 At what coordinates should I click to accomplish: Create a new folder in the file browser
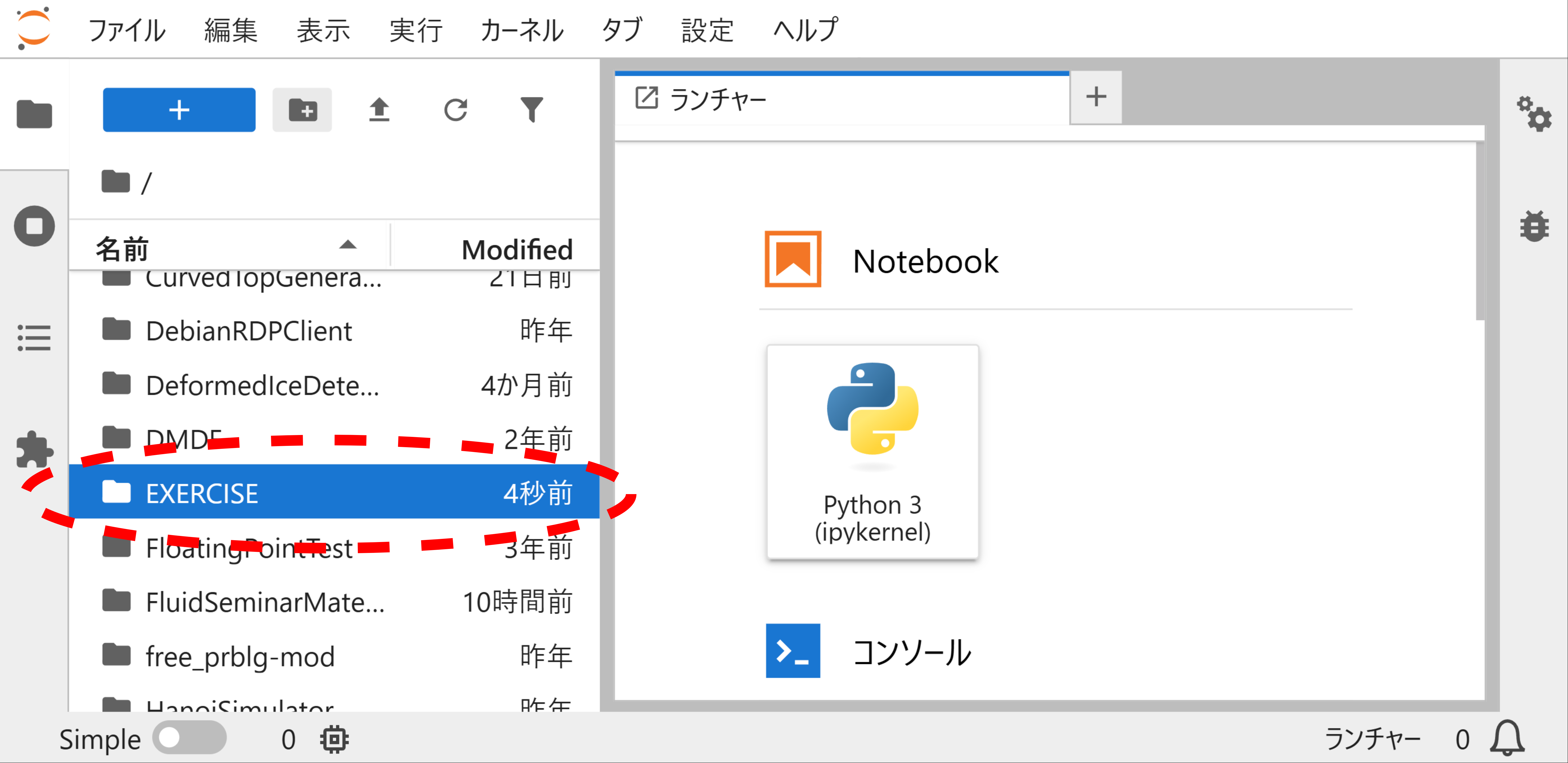[302, 110]
